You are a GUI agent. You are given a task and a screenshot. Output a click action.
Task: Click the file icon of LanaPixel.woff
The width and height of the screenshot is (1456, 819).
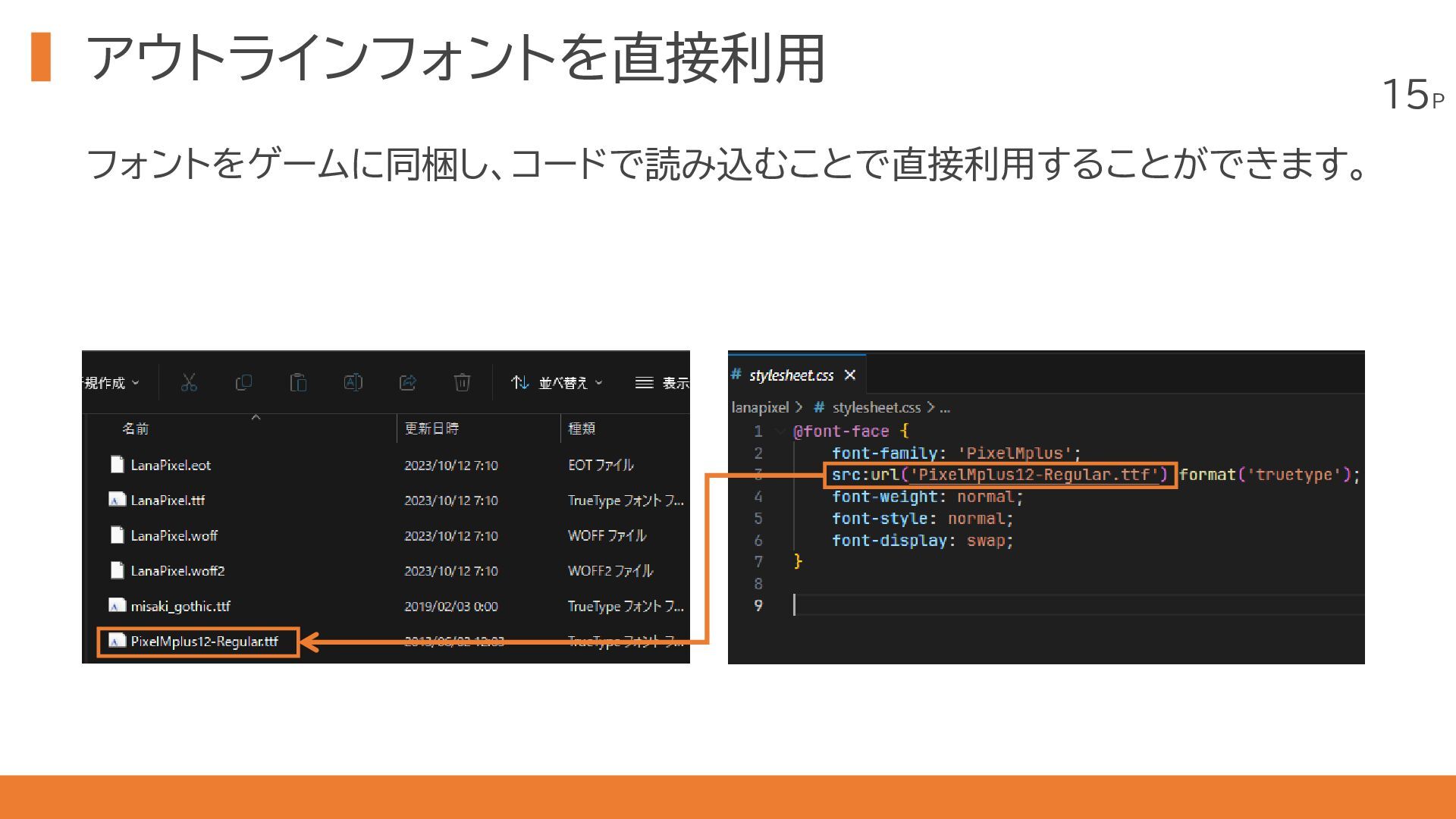click(117, 535)
